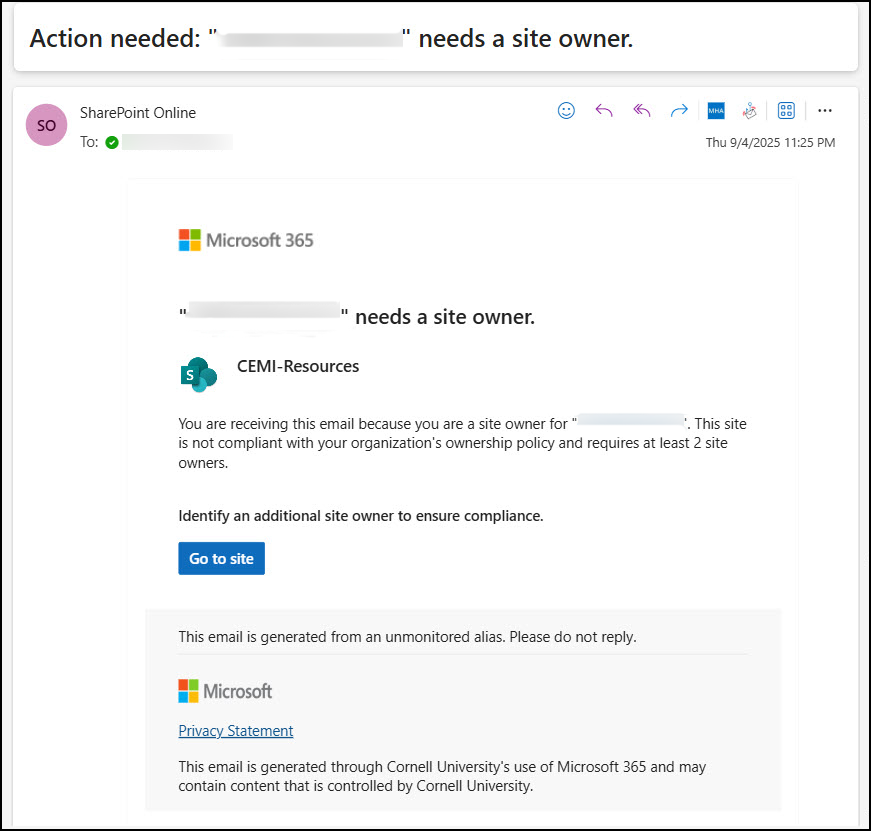
Task: Expand the More actions ellipsis menu
Action: (825, 111)
